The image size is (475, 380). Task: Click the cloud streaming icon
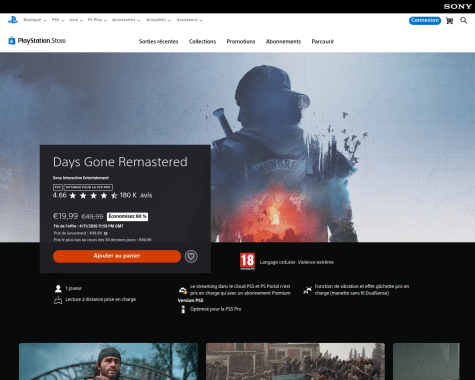coord(183,290)
